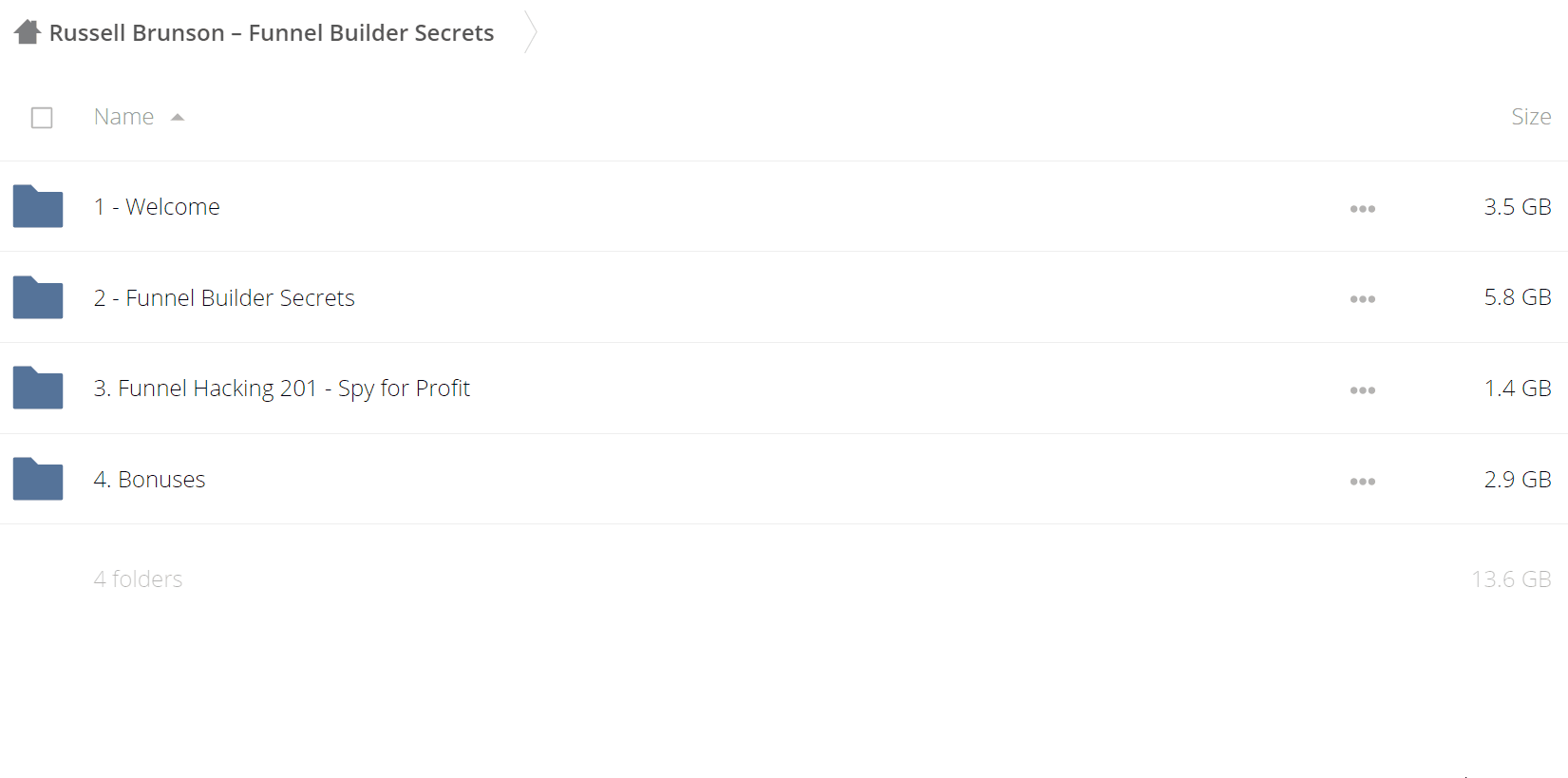Image resolution: width=1568 pixels, height=778 pixels.
Task: Open more actions for 1 - Welcome
Action: pyautogui.click(x=1363, y=209)
